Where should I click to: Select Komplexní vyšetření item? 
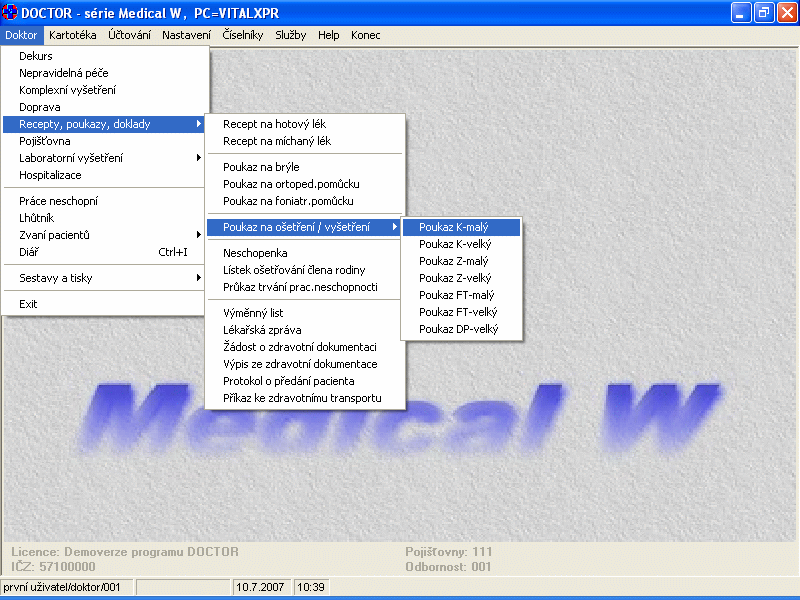click(x=104, y=90)
